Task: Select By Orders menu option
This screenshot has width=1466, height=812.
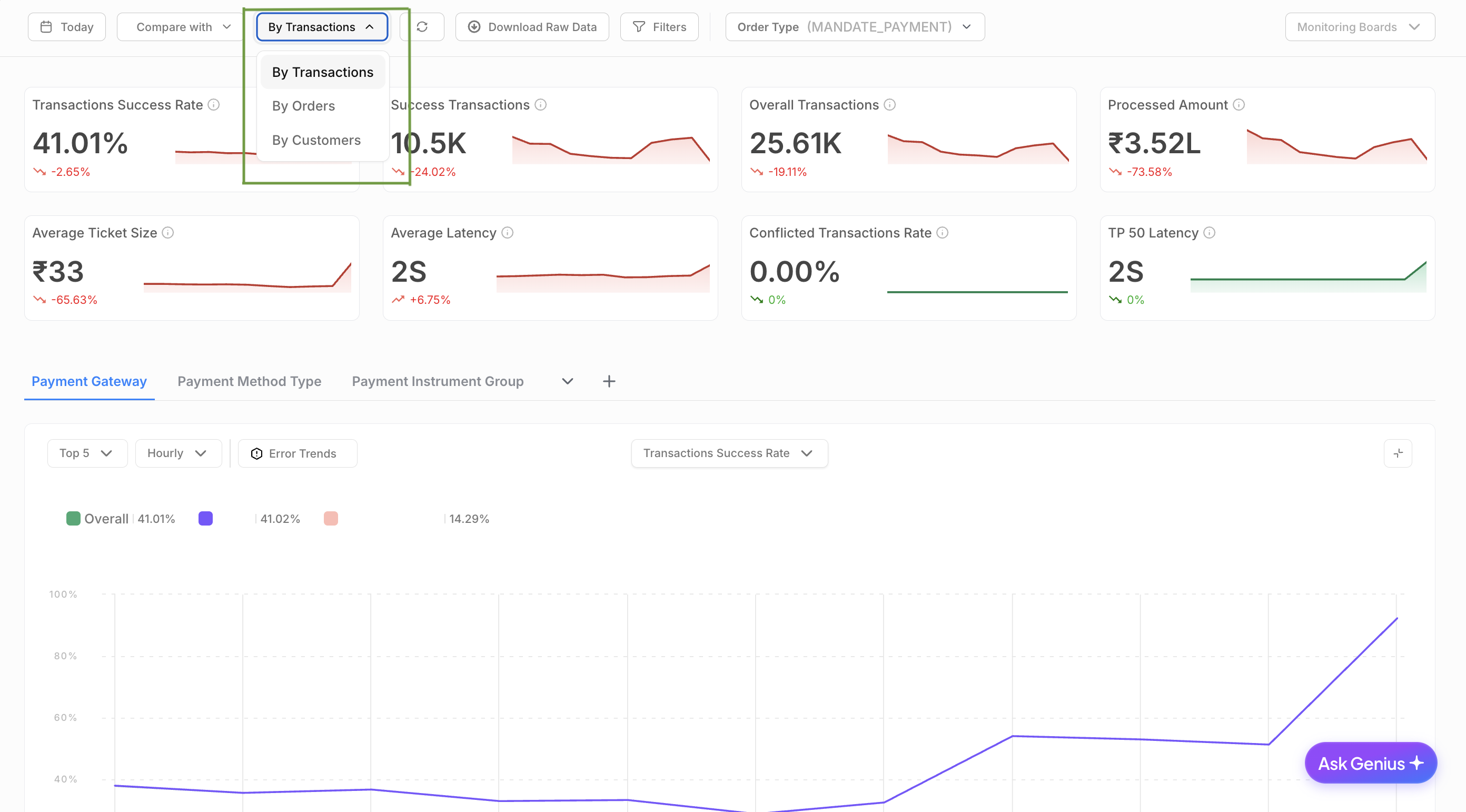Action: pyautogui.click(x=303, y=106)
